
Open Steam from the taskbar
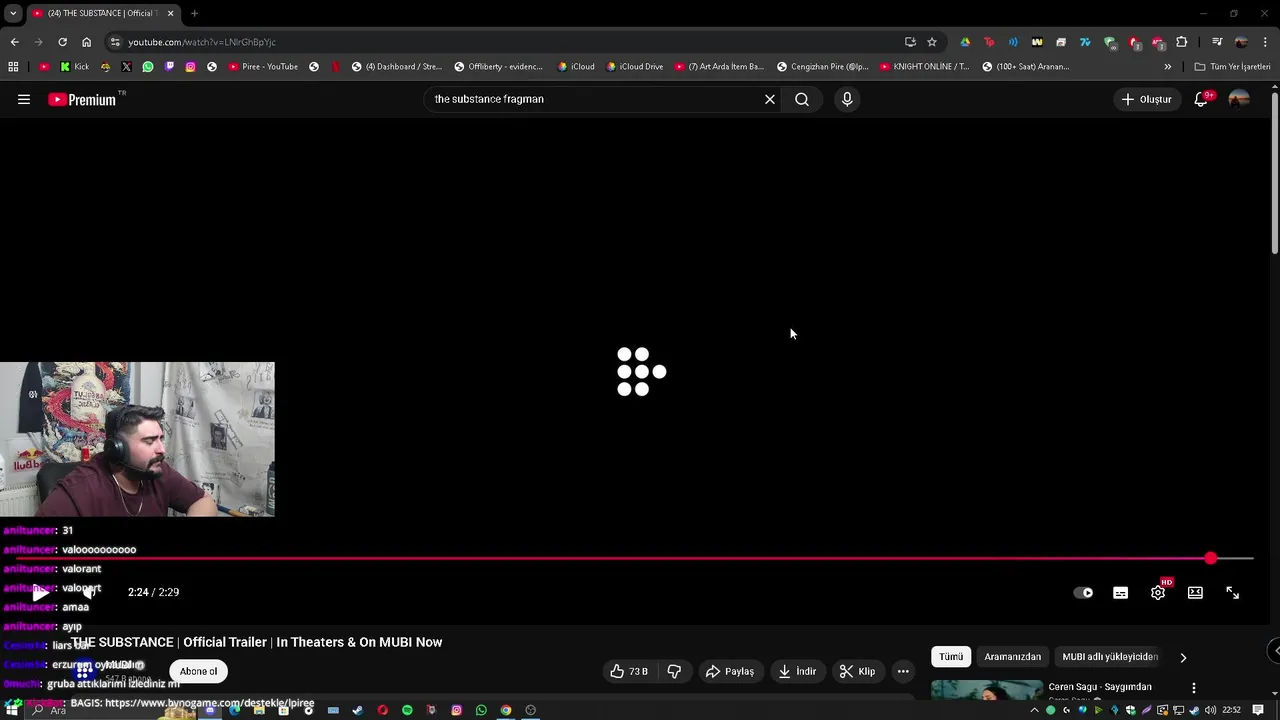click(x=358, y=710)
